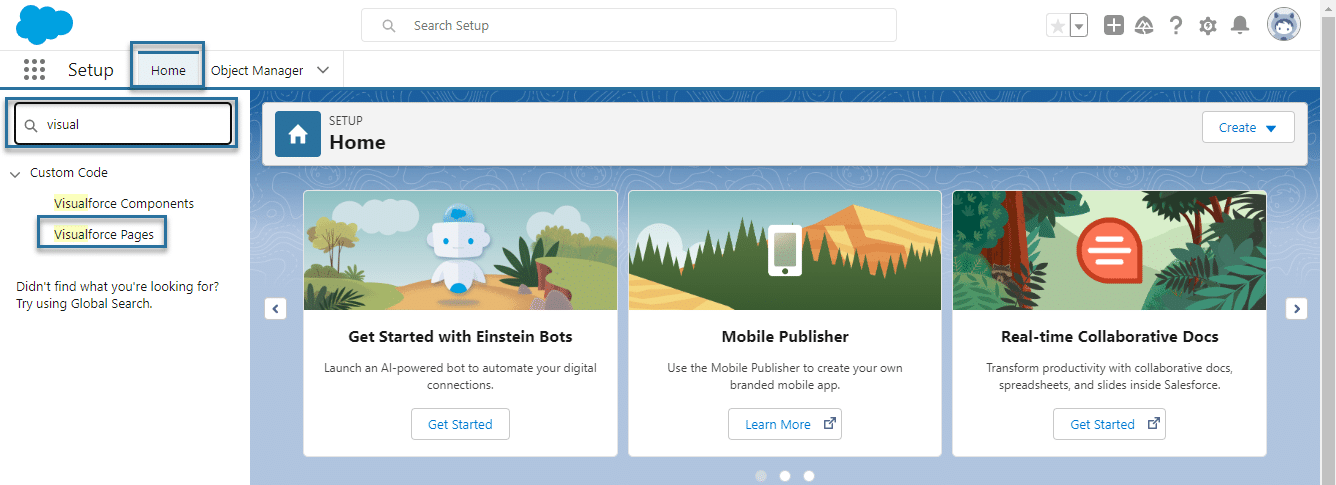The height and width of the screenshot is (485, 1336).
Task: Open the user profile avatar
Action: coord(1284,25)
